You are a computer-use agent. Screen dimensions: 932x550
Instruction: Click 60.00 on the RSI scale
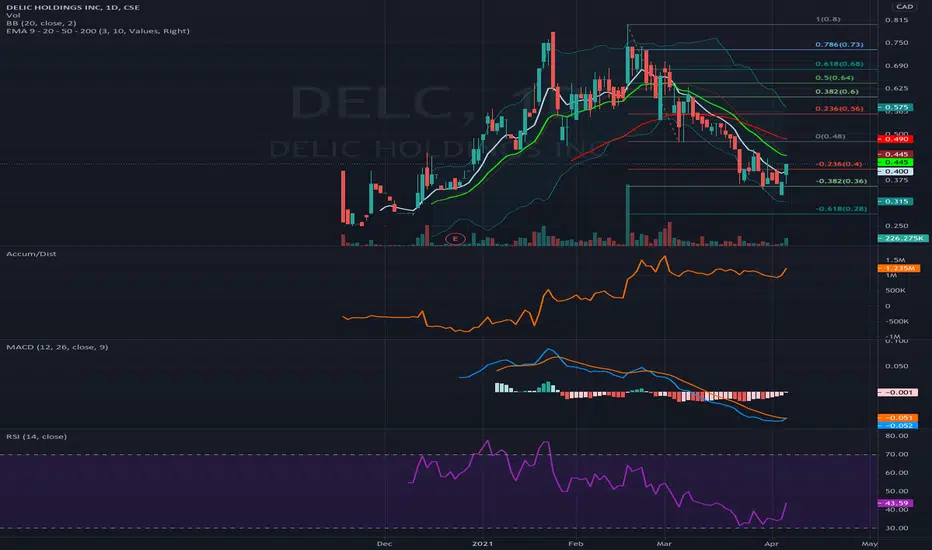point(896,473)
